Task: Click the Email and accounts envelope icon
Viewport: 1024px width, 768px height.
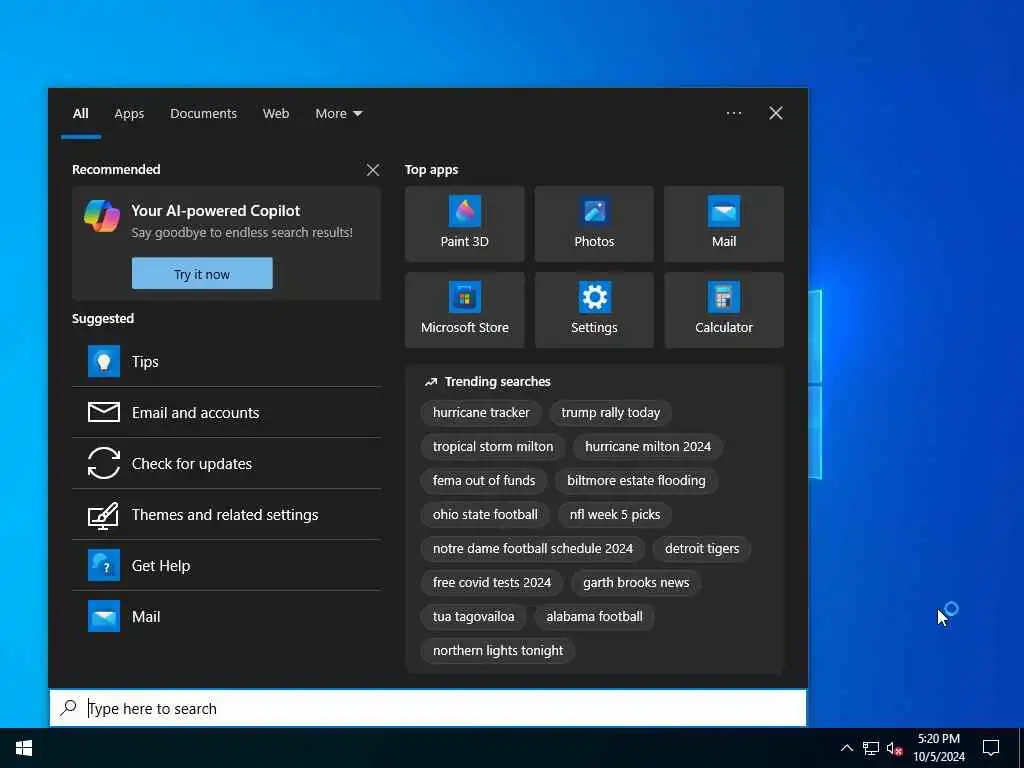Action: [x=104, y=412]
